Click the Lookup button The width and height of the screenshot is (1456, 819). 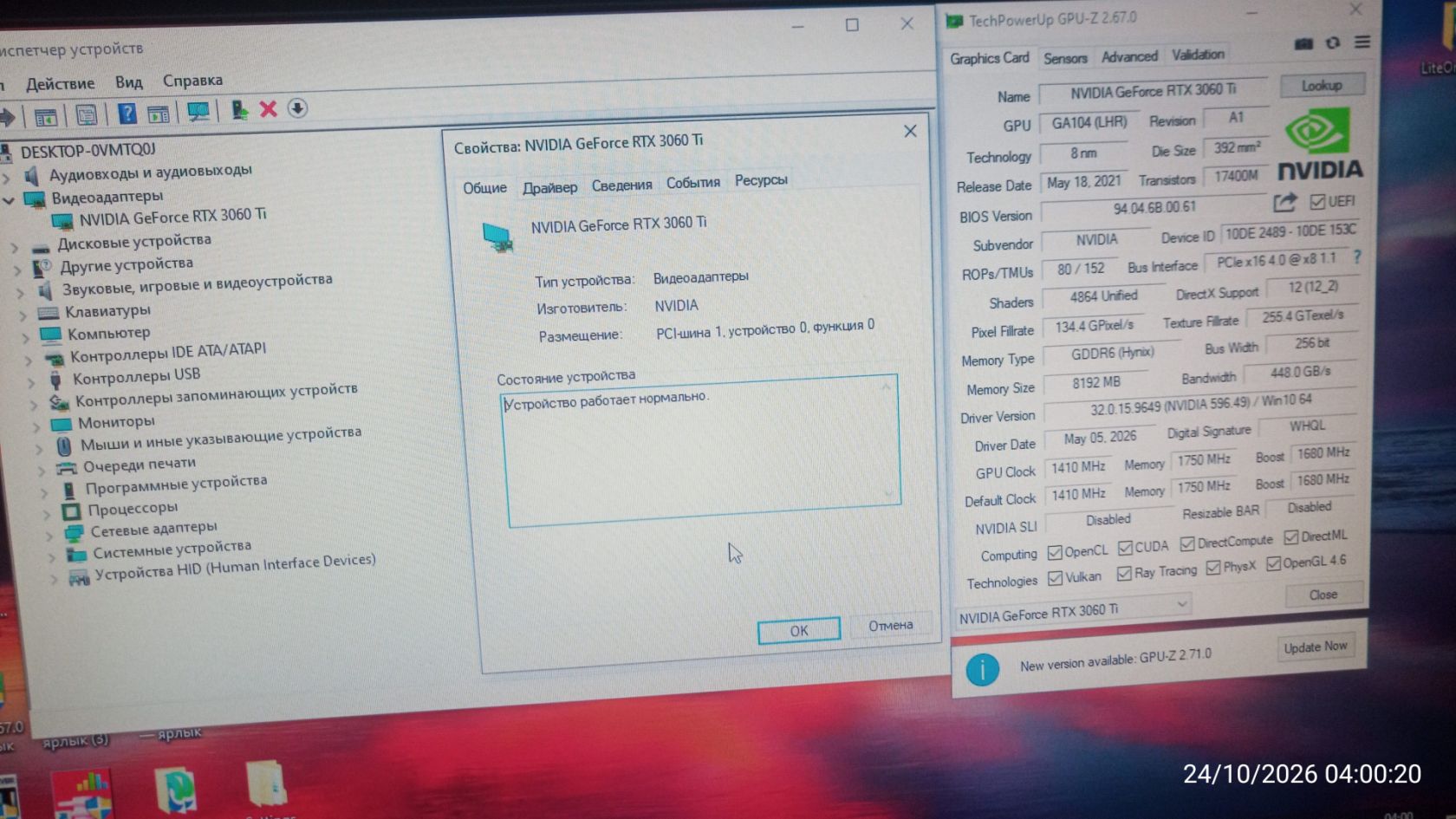click(x=1322, y=86)
